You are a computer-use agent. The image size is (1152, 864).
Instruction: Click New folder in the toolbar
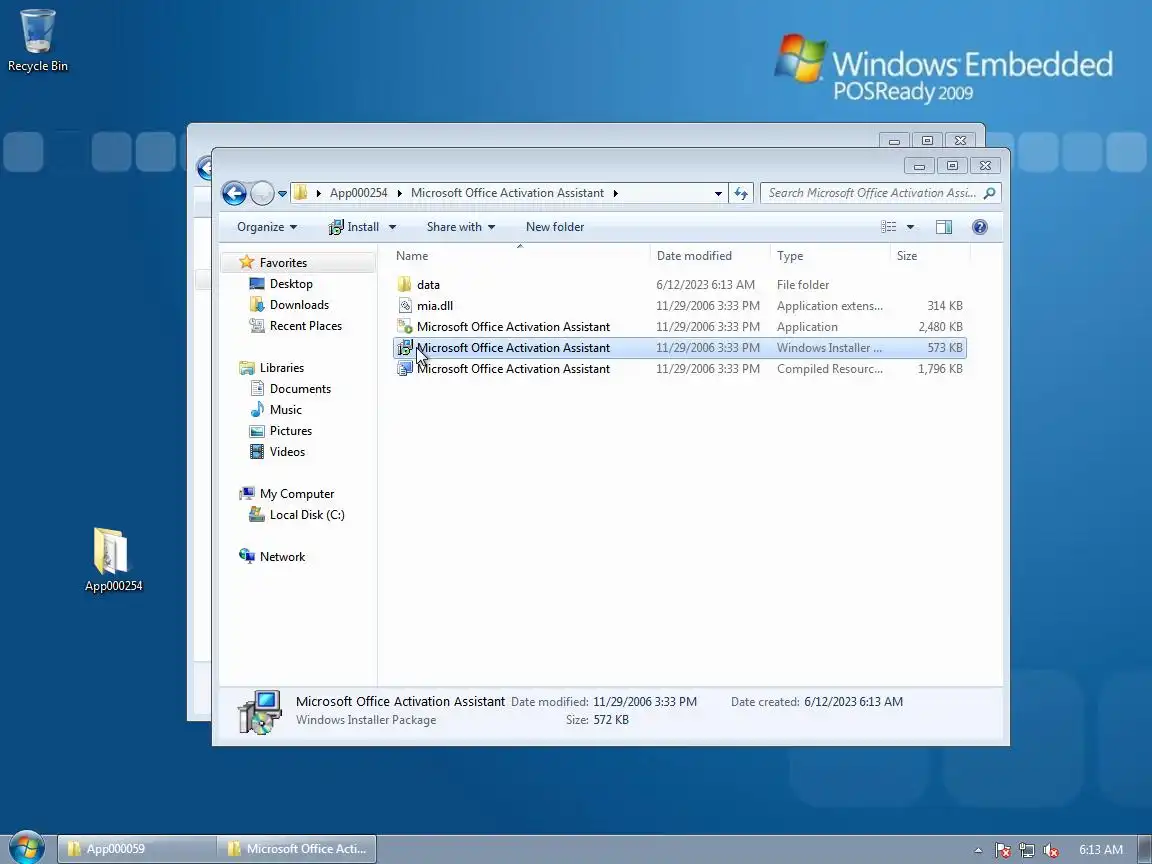(x=555, y=227)
